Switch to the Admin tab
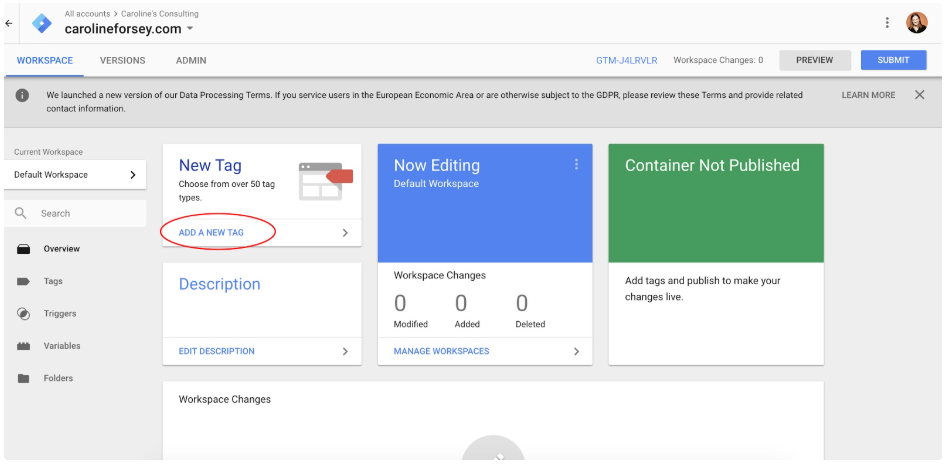This screenshot has height=468, width=946. [191, 60]
